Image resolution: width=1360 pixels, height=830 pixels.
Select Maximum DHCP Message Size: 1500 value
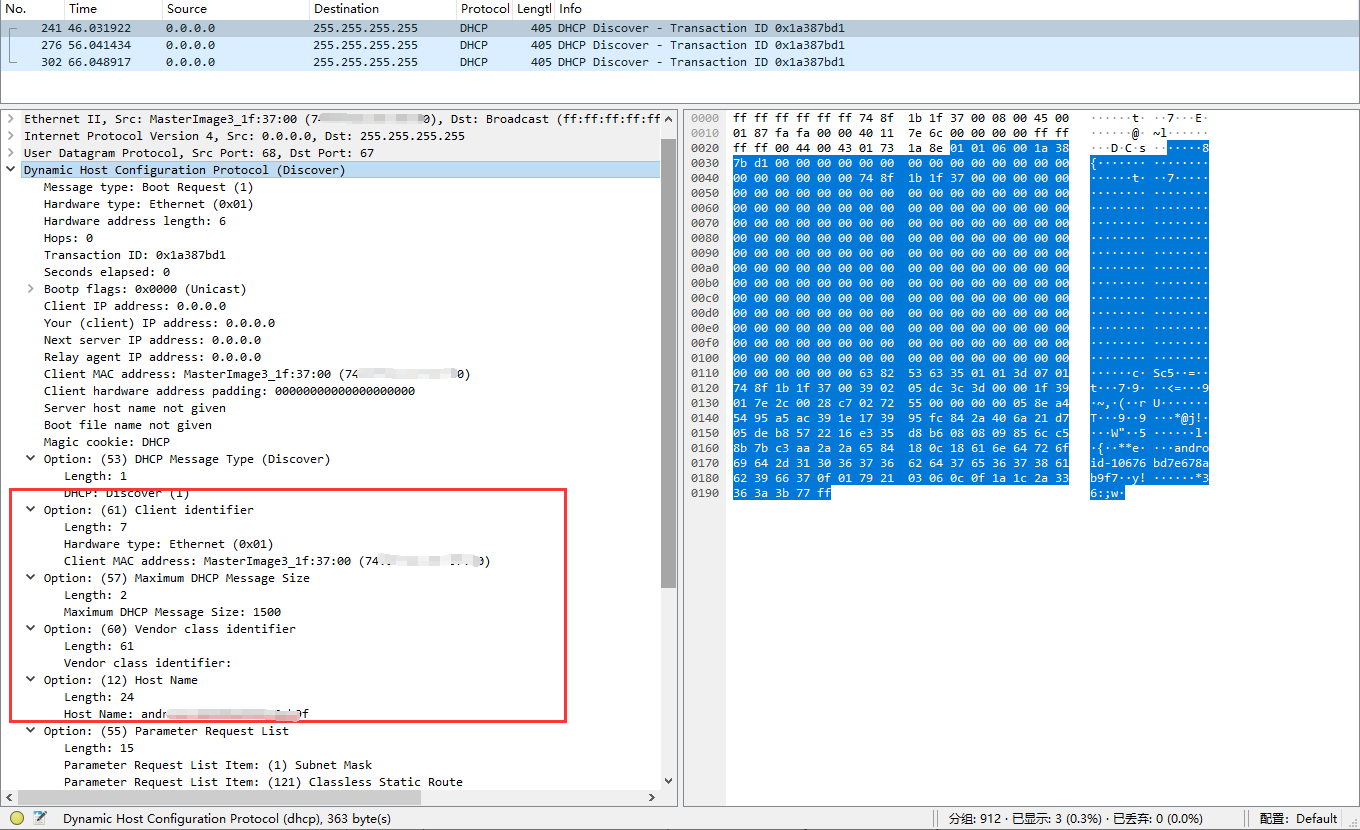pos(172,612)
